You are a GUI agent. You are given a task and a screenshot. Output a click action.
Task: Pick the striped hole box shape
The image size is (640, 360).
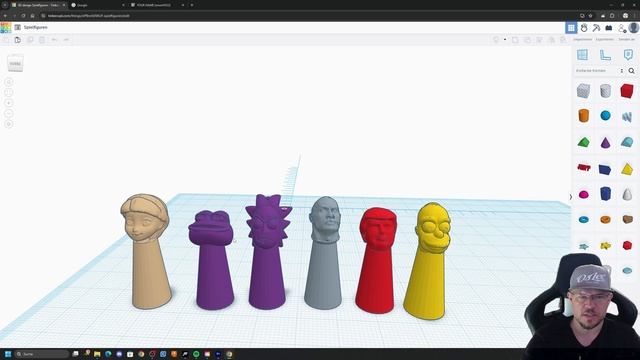pyautogui.click(x=583, y=91)
